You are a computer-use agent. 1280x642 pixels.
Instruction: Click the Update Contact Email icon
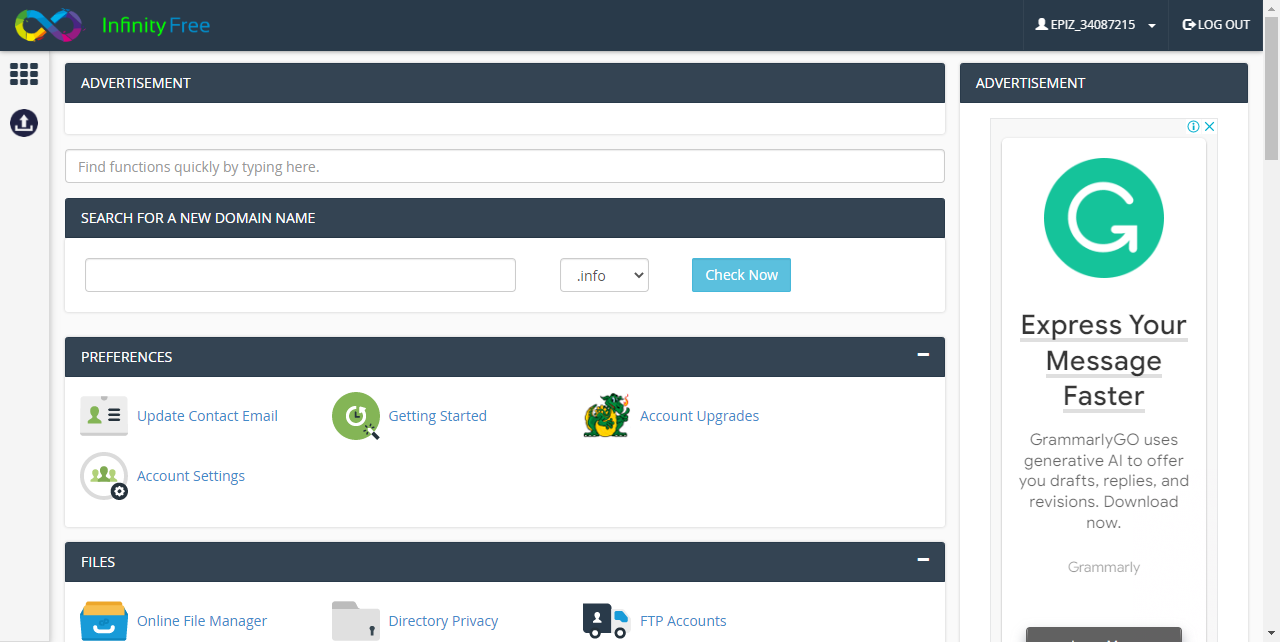click(x=104, y=416)
